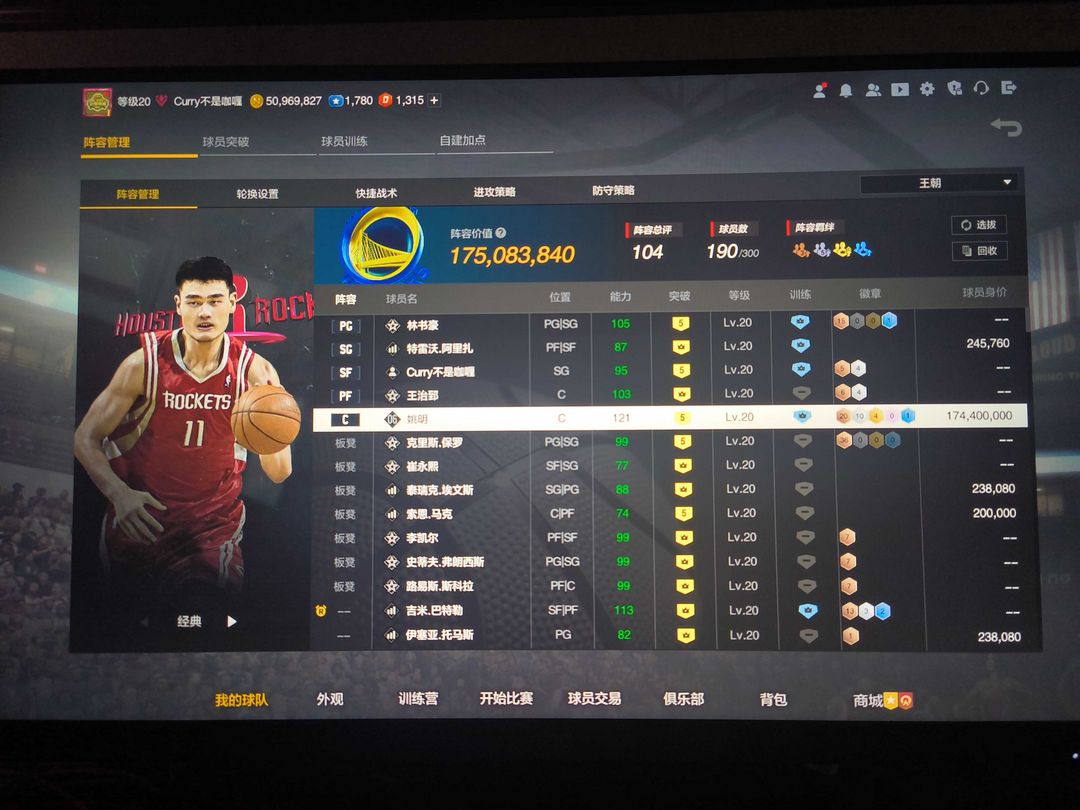Click the 回收 button

click(x=979, y=251)
